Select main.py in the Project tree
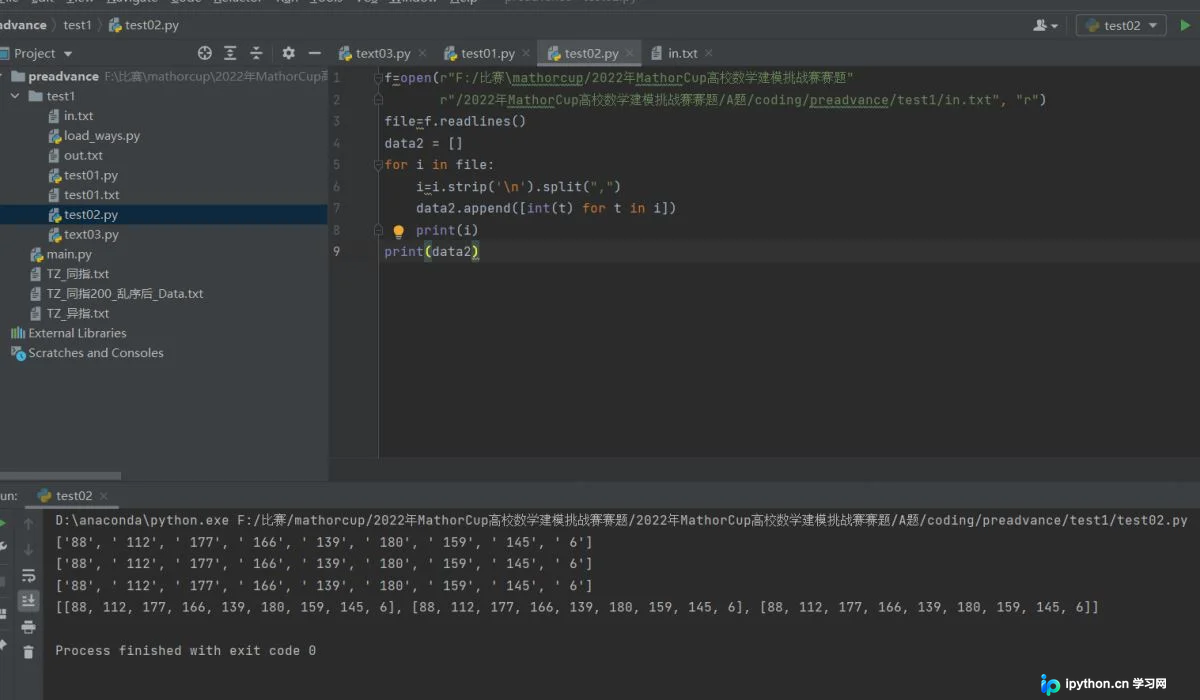The image size is (1200, 700). (x=69, y=254)
